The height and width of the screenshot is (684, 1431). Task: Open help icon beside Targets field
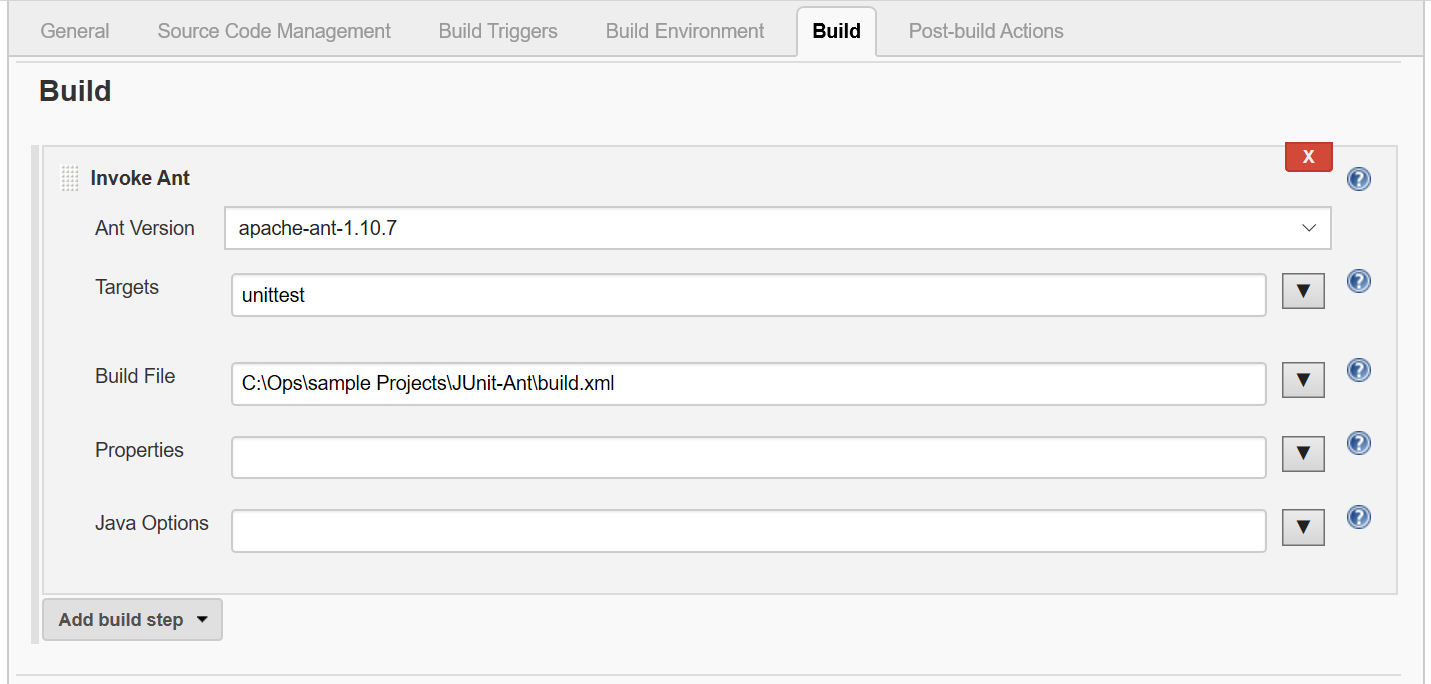click(1358, 281)
